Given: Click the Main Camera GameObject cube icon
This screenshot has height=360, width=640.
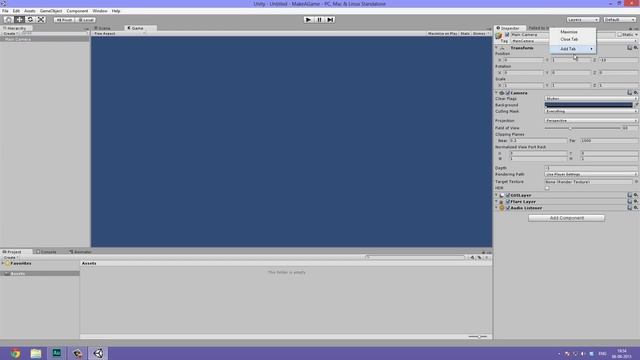Looking at the screenshot, I should tap(499, 36).
